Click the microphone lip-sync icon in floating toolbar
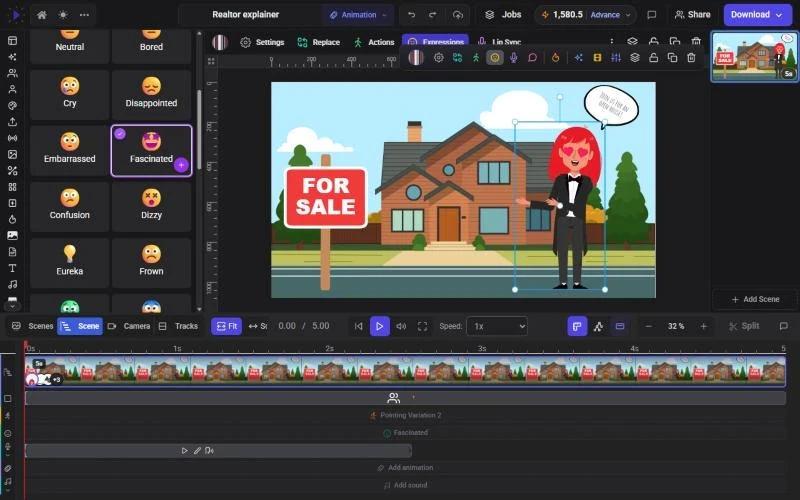This screenshot has width=800, height=500. [x=514, y=58]
